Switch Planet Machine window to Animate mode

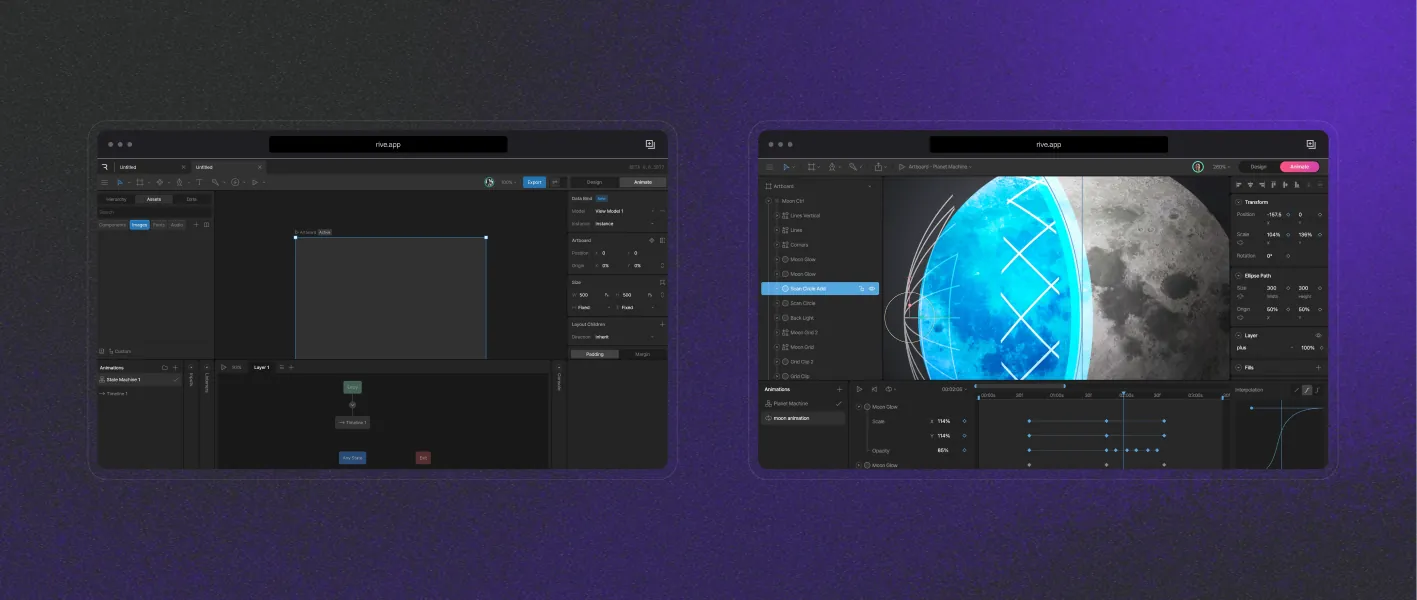point(1299,167)
